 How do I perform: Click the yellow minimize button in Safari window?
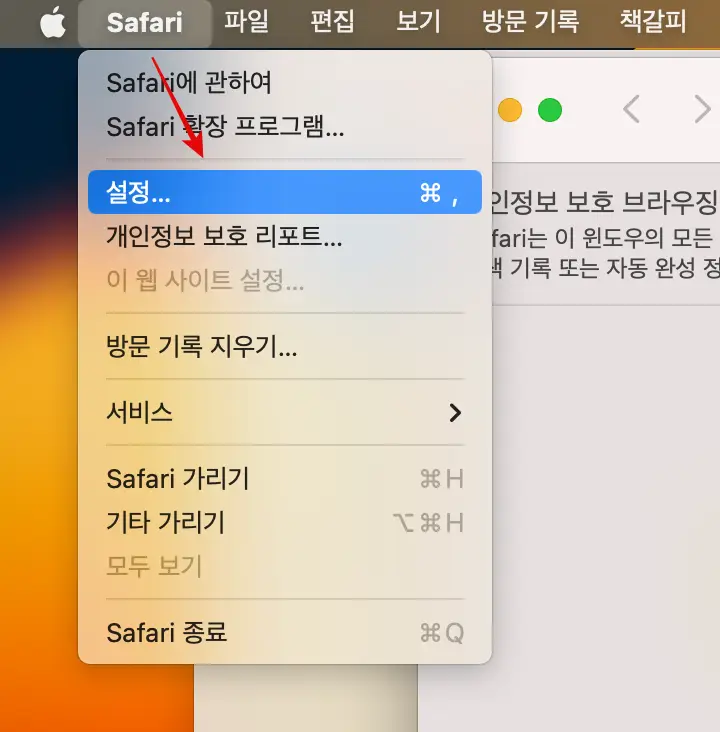(509, 110)
